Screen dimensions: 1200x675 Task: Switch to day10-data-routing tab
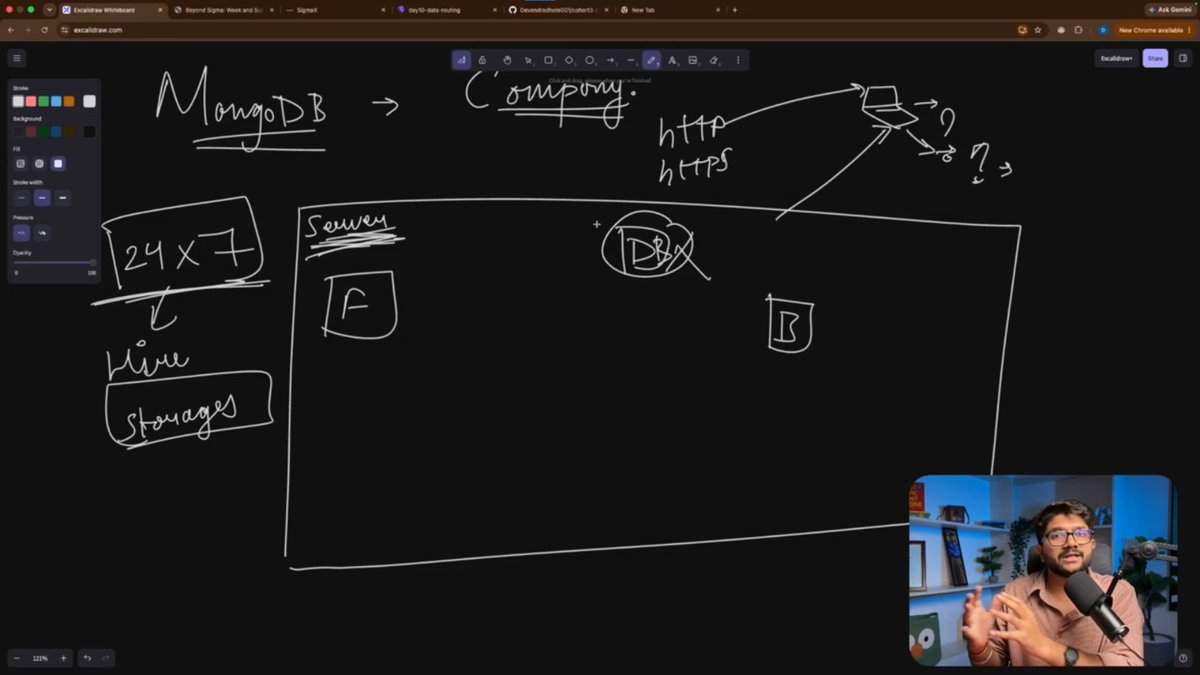click(x=446, y=9)
